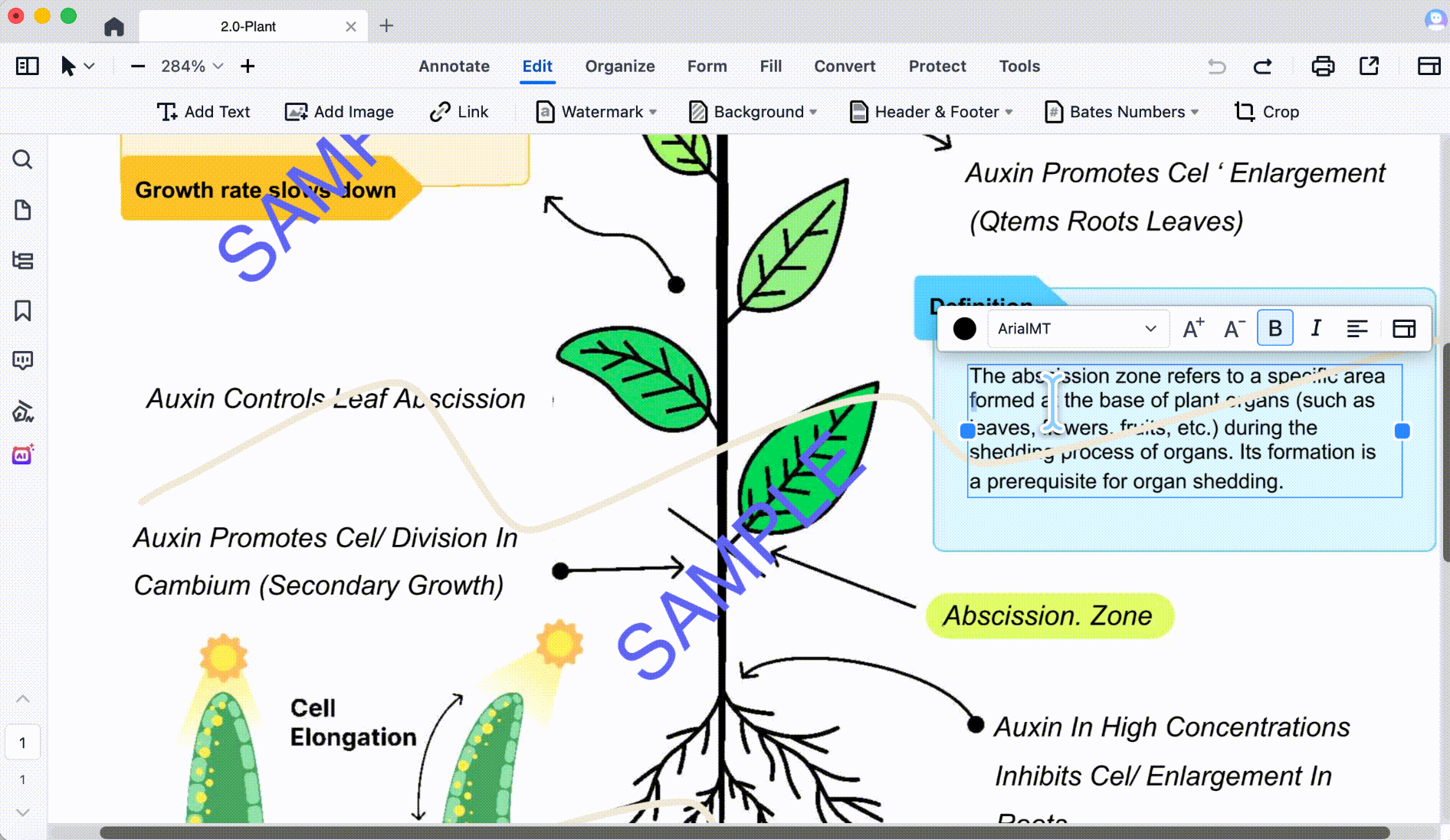Open the search panel
This screenshot has width=1450, height=840.
[x=23, y=159]
